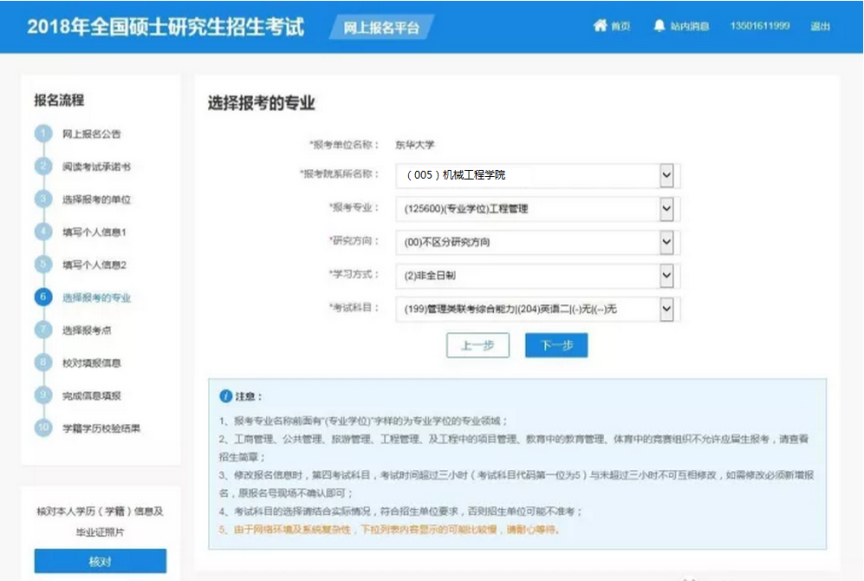The image size is (864, 581).
Task: Open the 学习方式 dropdown
Action: coord(667,275)
